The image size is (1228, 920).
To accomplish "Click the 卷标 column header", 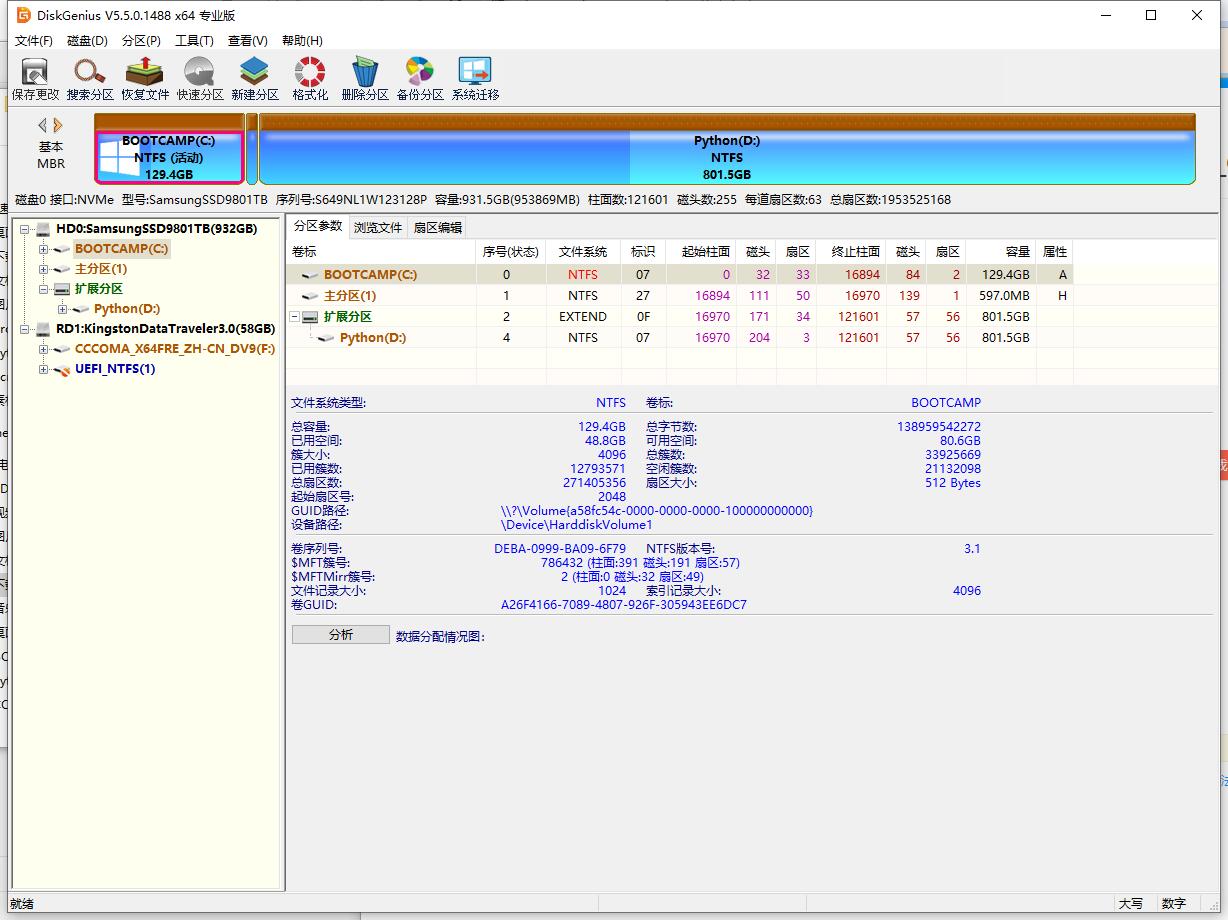I will point(381,252).
